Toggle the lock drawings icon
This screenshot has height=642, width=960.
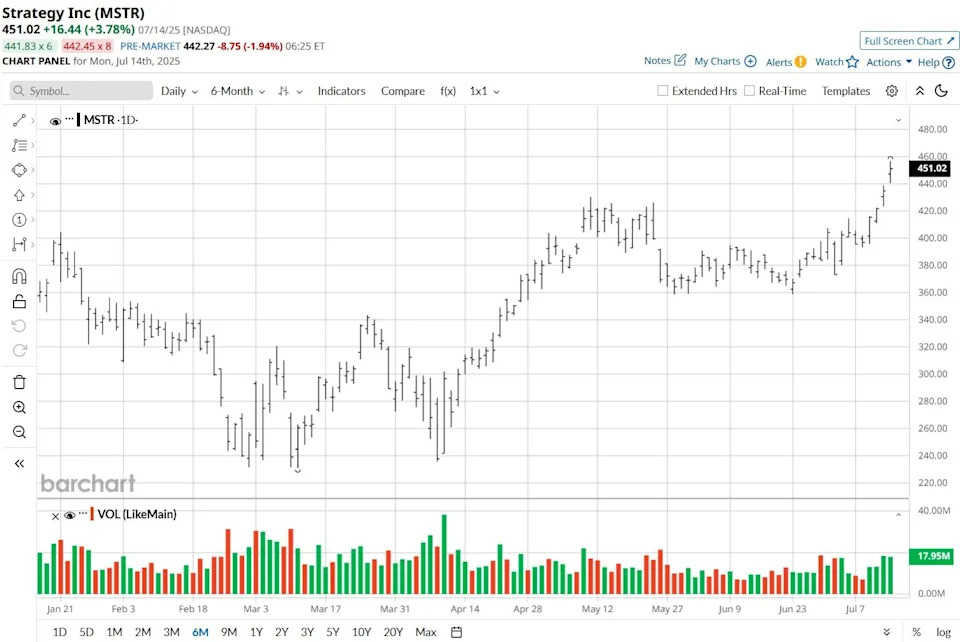point(19,301)
